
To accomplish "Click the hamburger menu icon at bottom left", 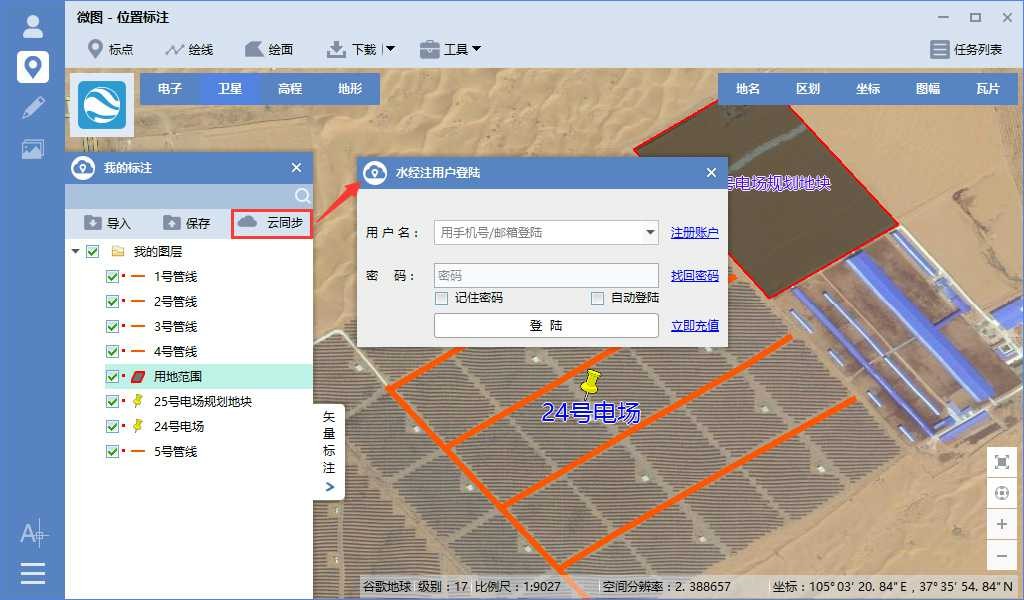I will (33, 573).
